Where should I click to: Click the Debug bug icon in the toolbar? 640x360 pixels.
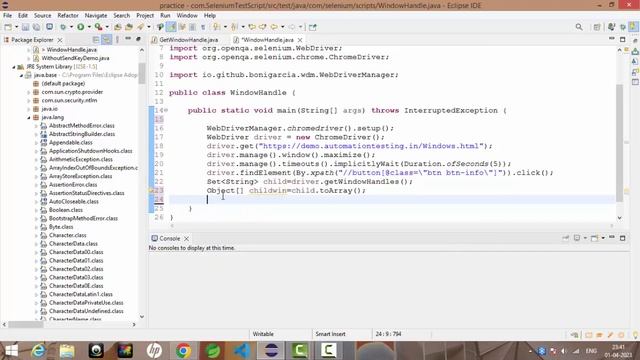63,27
